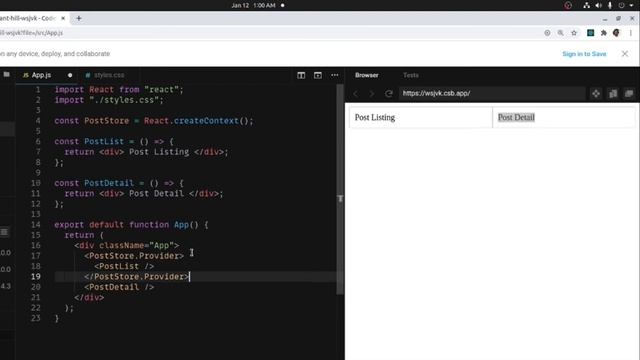This screenshot has height=360, width=640.
Task: Click the crosshair icon beside the preview URL
Action: 596,93
